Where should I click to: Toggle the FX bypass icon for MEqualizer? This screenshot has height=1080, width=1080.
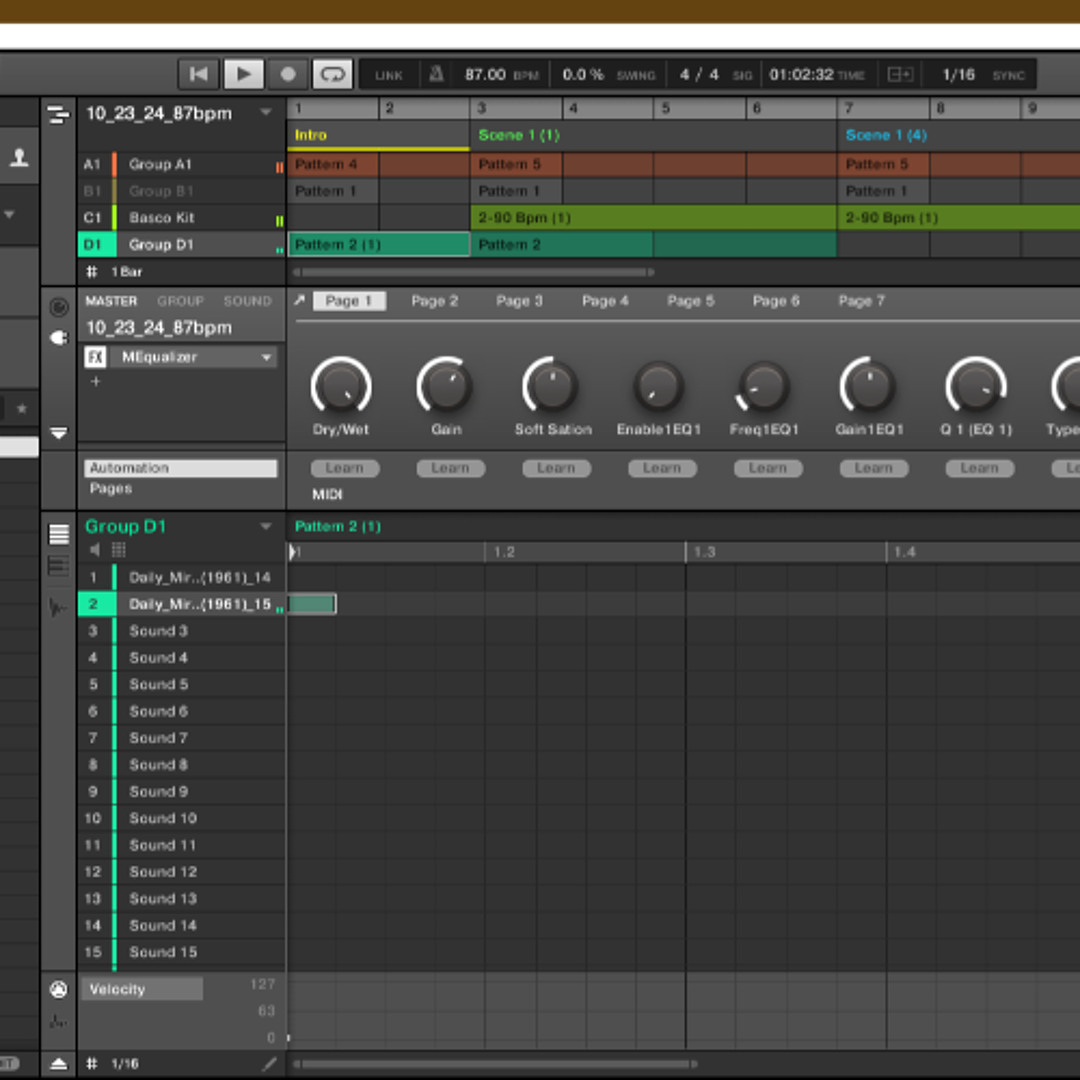tap(95, 357)
